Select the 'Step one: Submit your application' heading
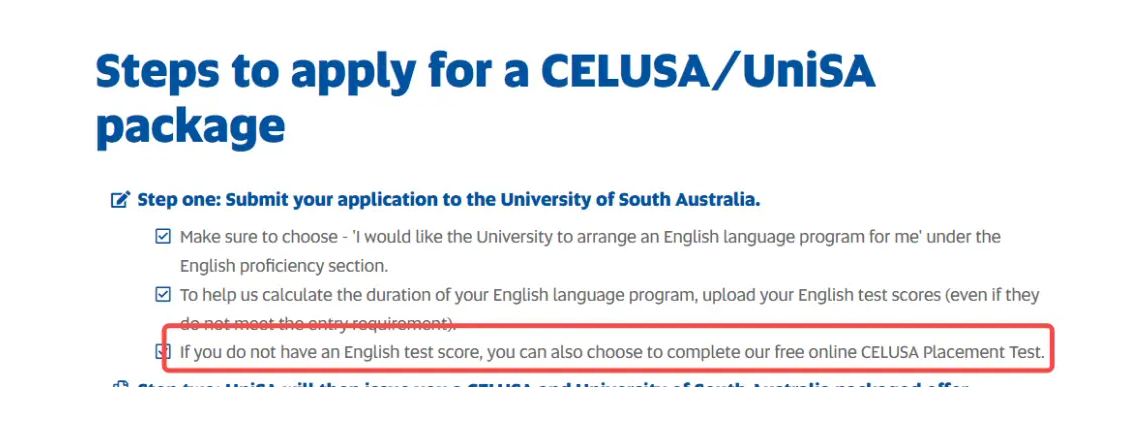 [x=449, y=200]
